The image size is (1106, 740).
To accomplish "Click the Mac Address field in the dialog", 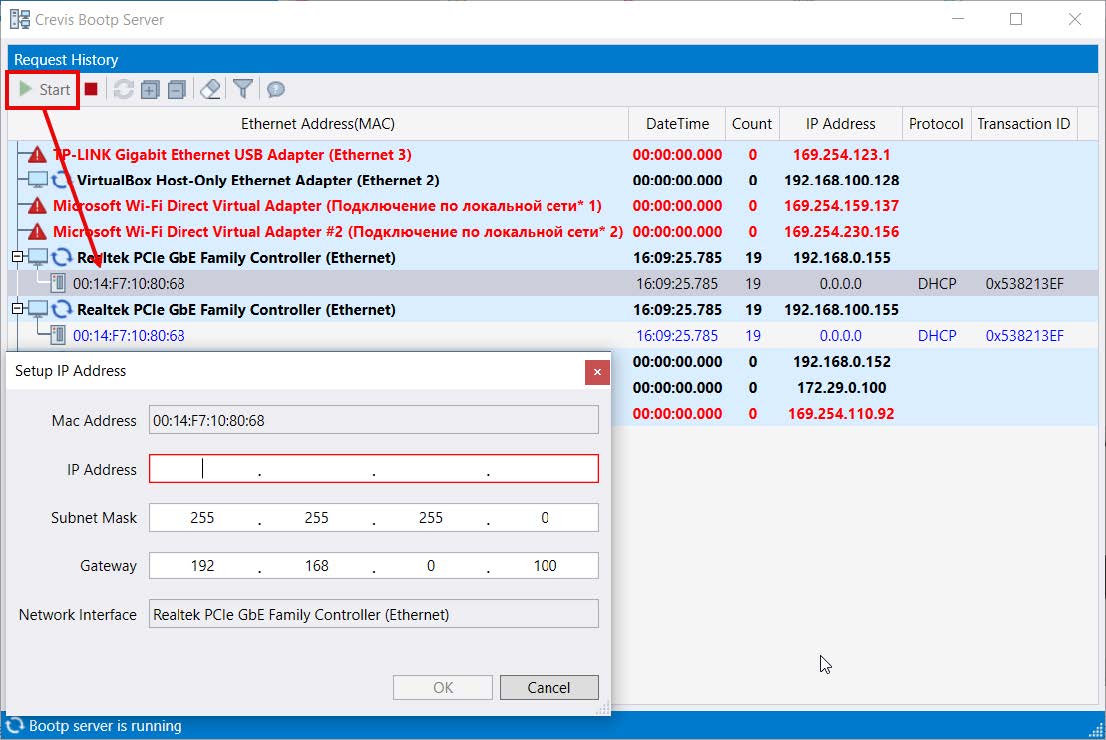I will click(x=374, y=420).
